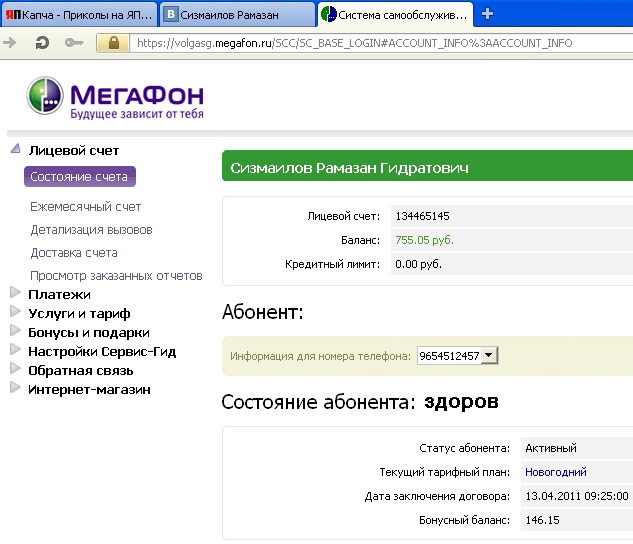The image size is (633, 544).
Task: Click the MegaFon favicon on the active tab
Action: point(328,14)
